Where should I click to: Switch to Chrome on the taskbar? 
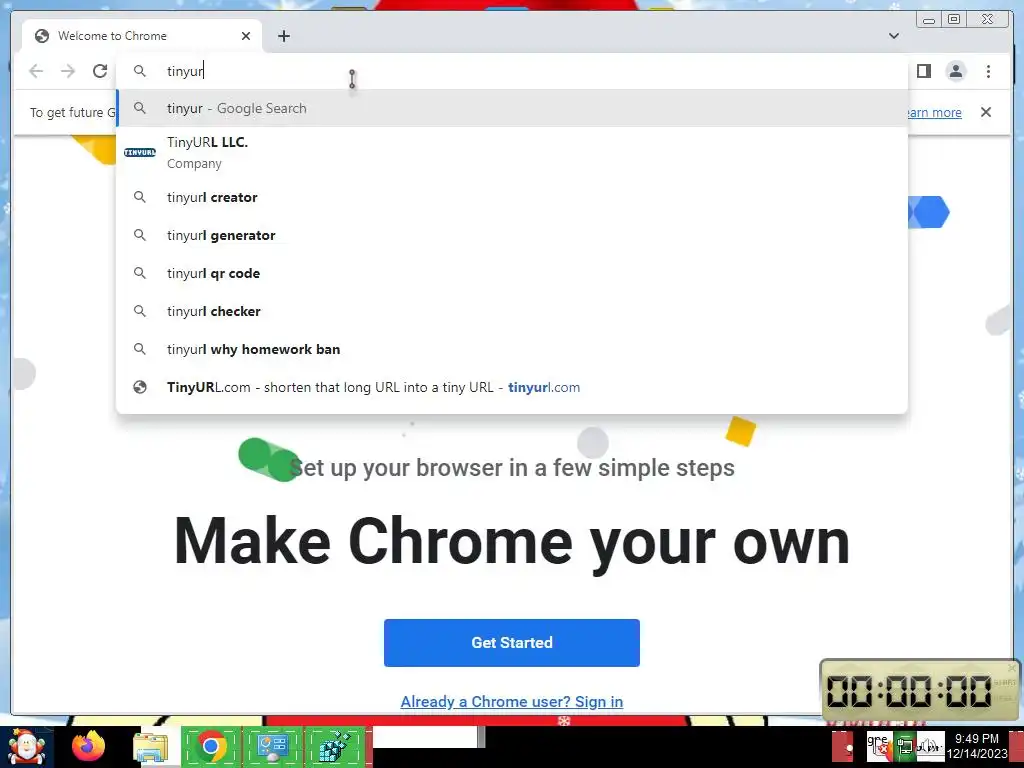210,746
